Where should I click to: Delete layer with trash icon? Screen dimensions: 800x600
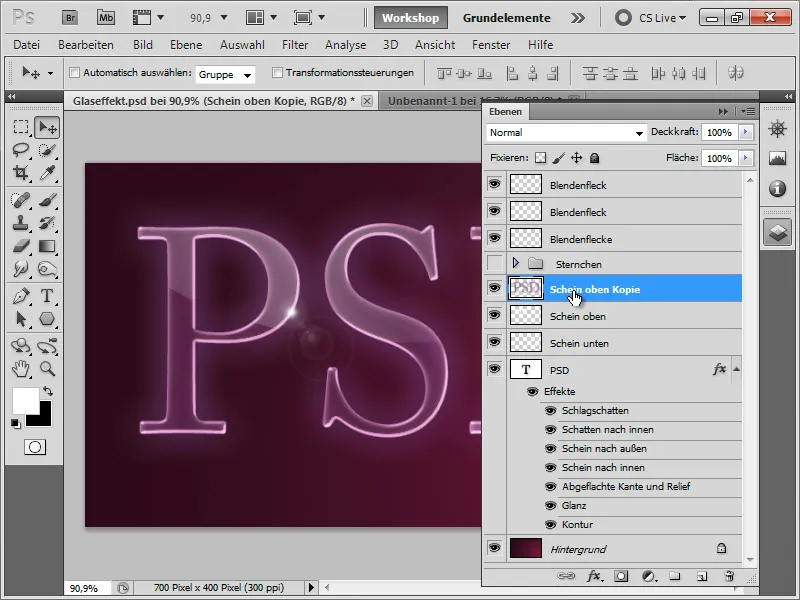[729, 576]
